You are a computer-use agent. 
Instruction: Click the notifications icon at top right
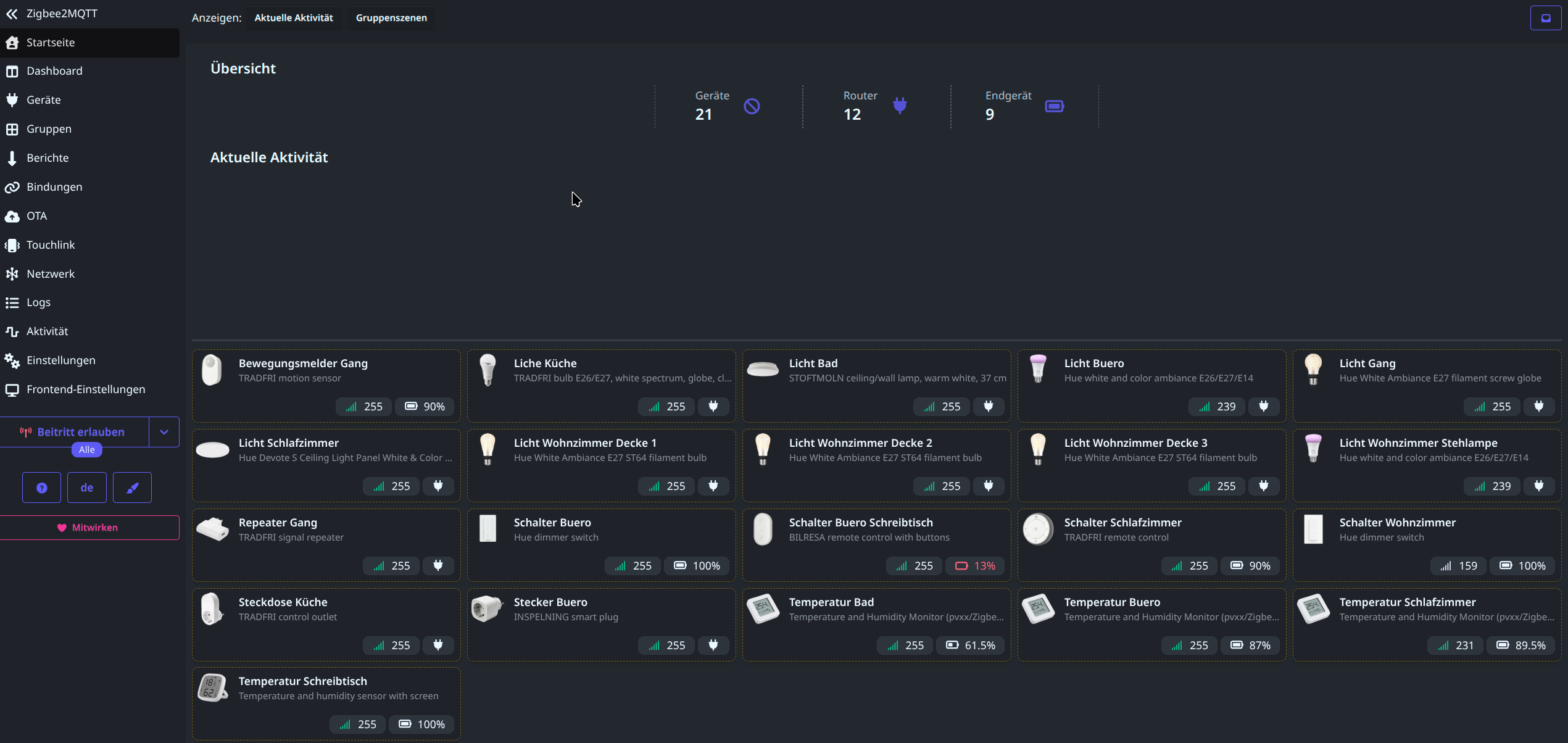pyautogui.click(x=1545, y=18)
